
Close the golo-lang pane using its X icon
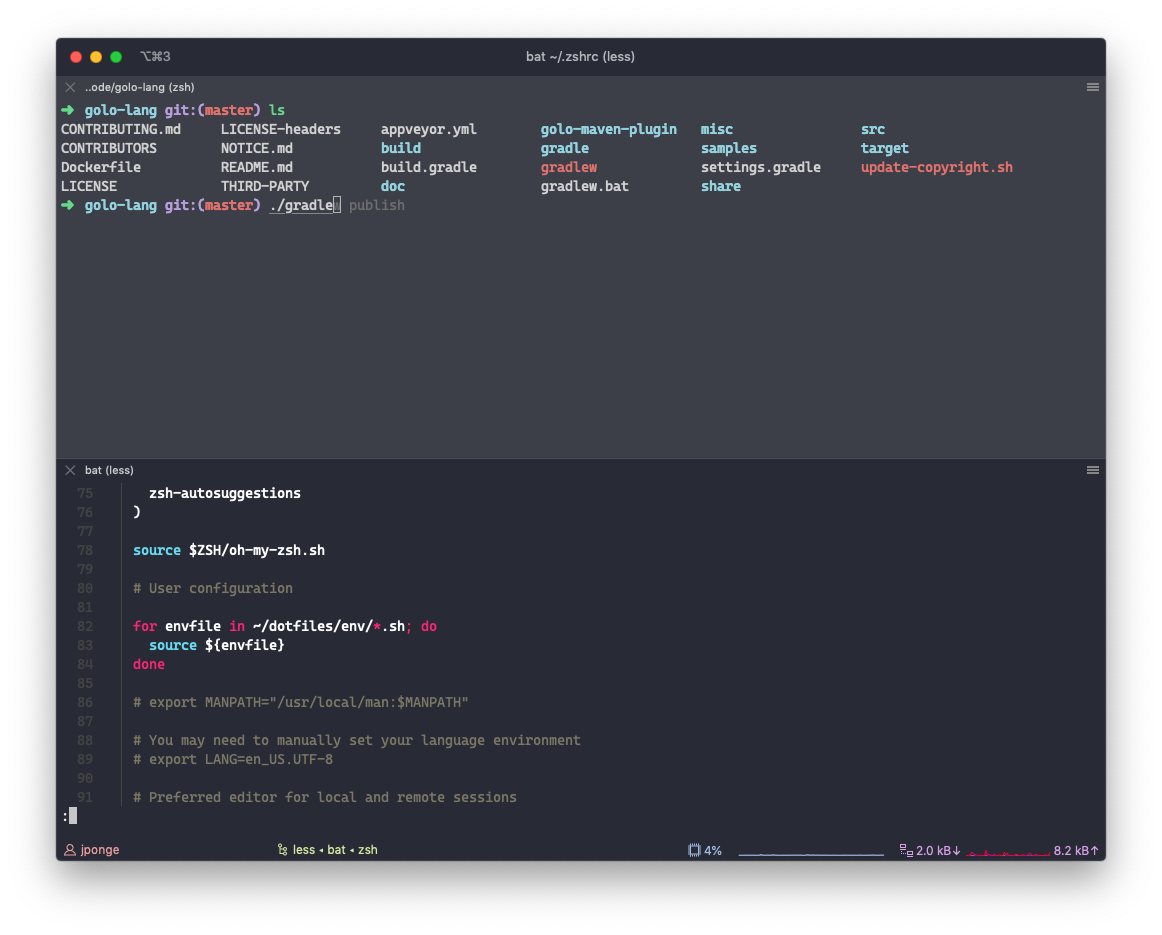69,87
